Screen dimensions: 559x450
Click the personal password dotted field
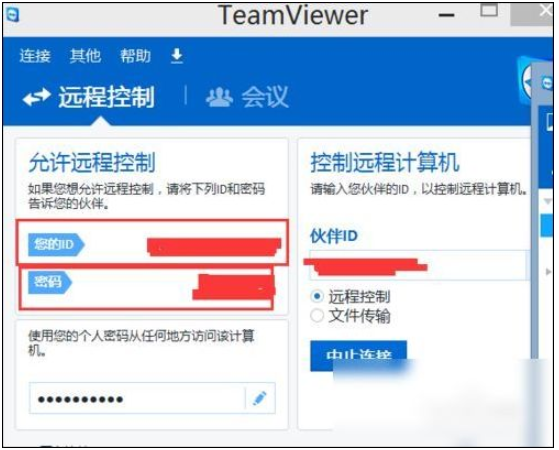(137, 398)
